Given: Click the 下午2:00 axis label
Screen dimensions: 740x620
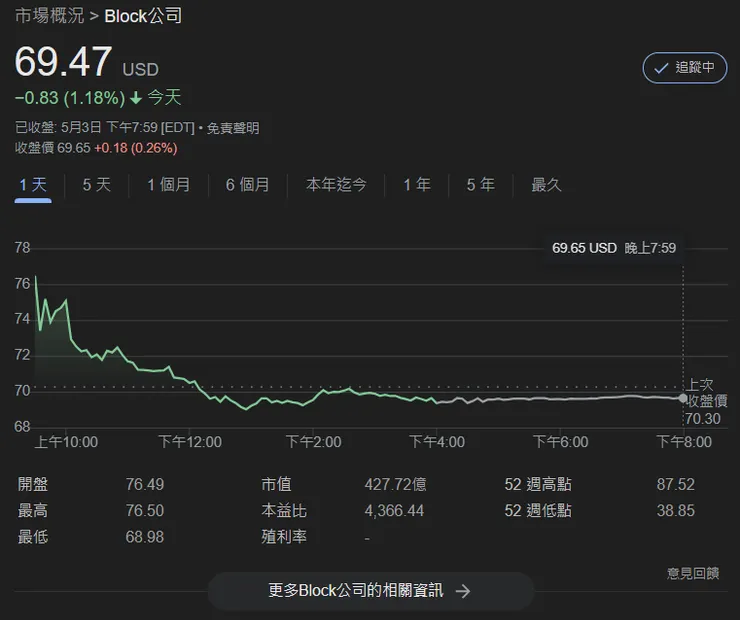Looking at the screenshot, I should (x=313, y=442).
